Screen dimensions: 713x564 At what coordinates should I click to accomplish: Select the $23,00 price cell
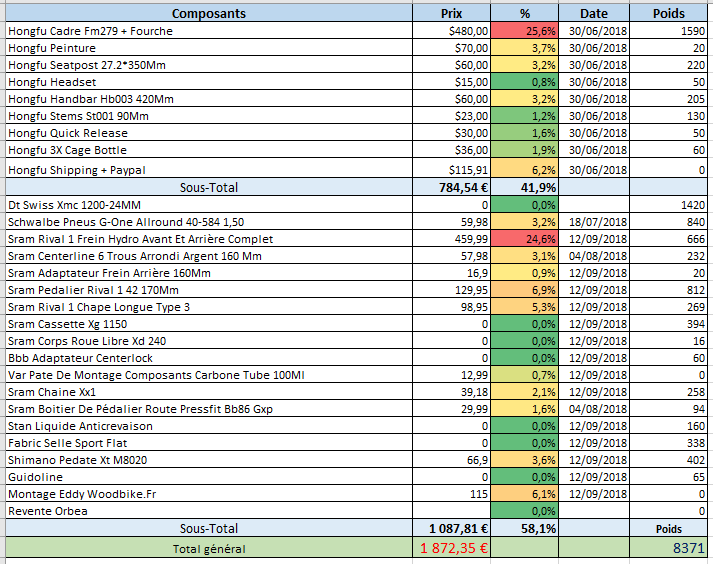pyautogui.click(x=452, y=116)
